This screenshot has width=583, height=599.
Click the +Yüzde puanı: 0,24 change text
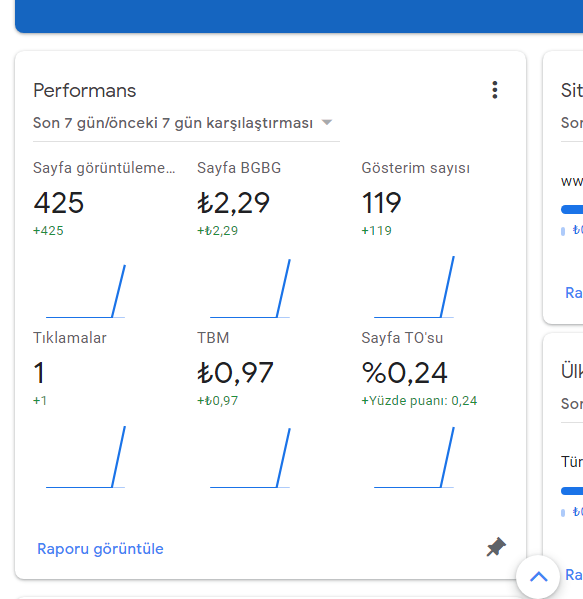point(419,401)
